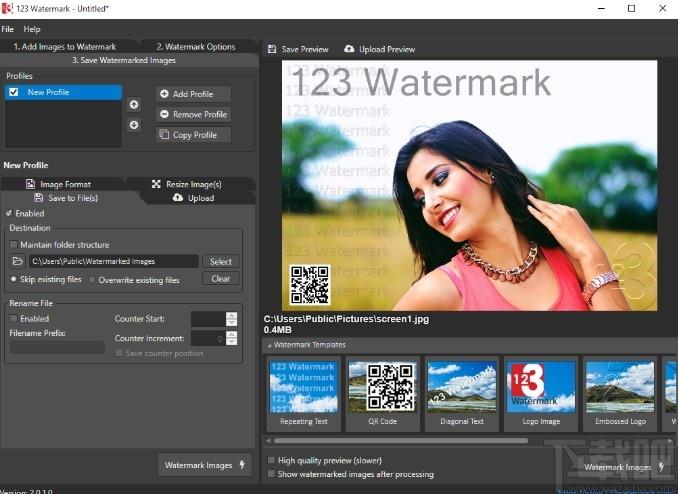The width and height of the screenshot is (678, 494).
Task: Toggle the New Profile checkbox in Profiles list
Action: 13,92
